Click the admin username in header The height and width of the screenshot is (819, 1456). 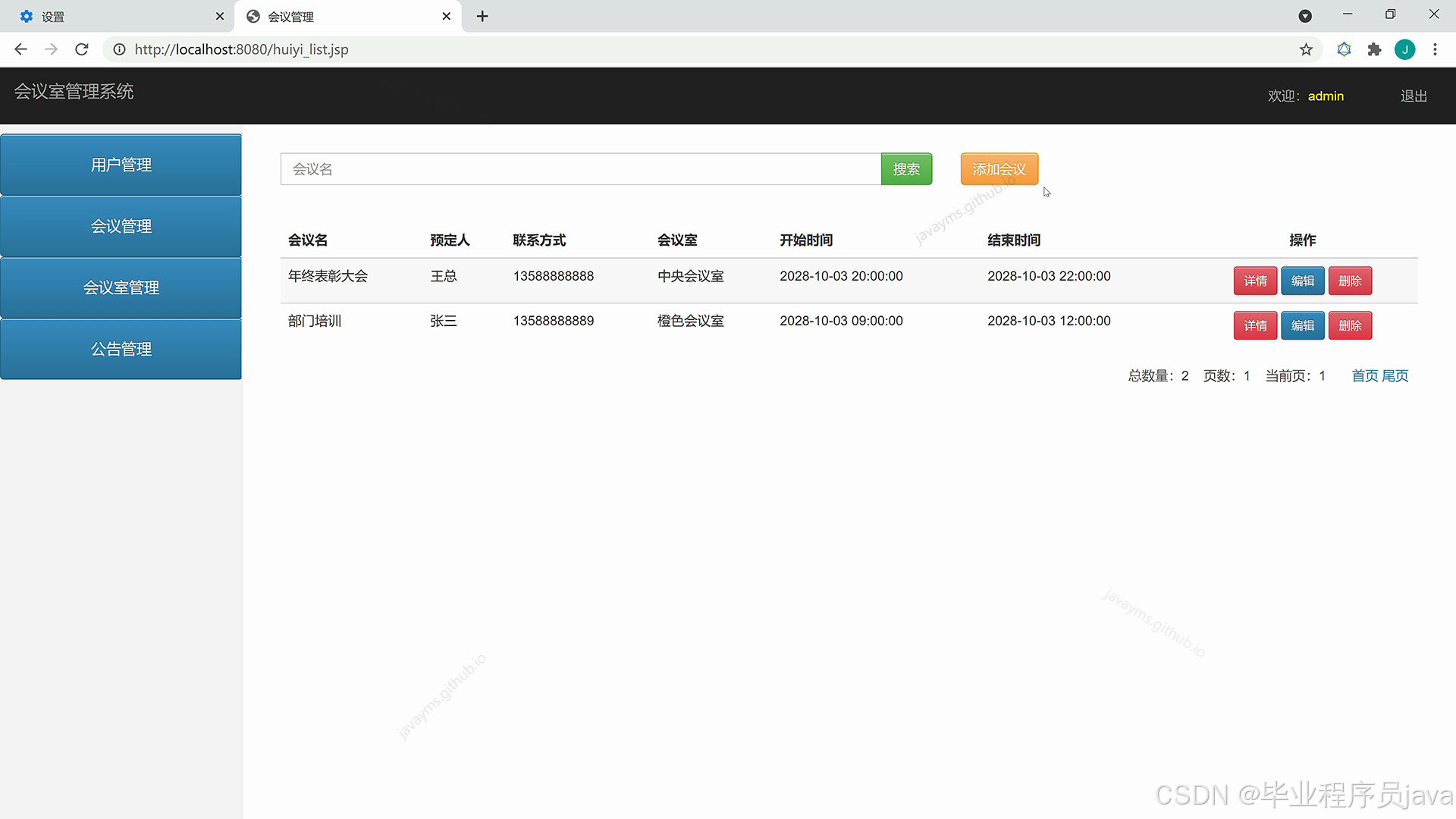(1326, 96)
